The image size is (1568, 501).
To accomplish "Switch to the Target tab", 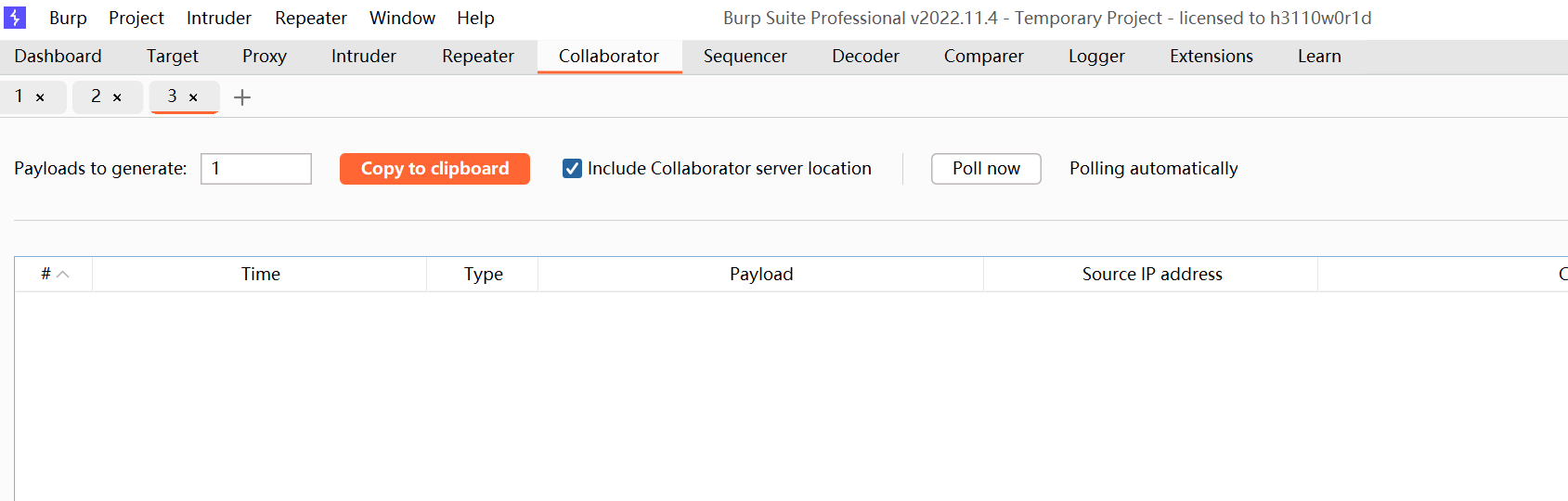I will [173, 57].
